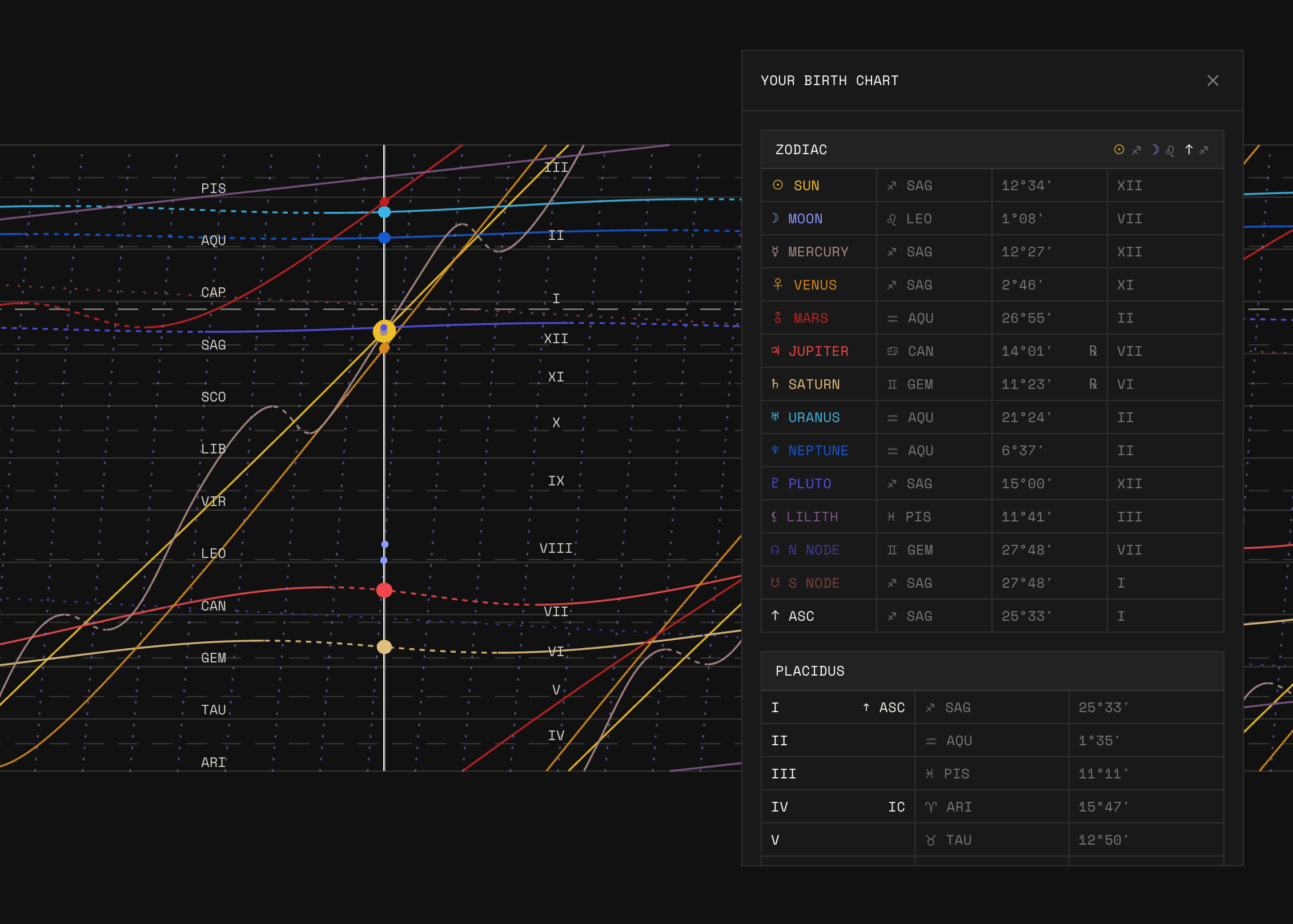Click the Lilith glyph in the LILITH row
Viewport: 1293px width, 924px height.
tap(774, 516)
